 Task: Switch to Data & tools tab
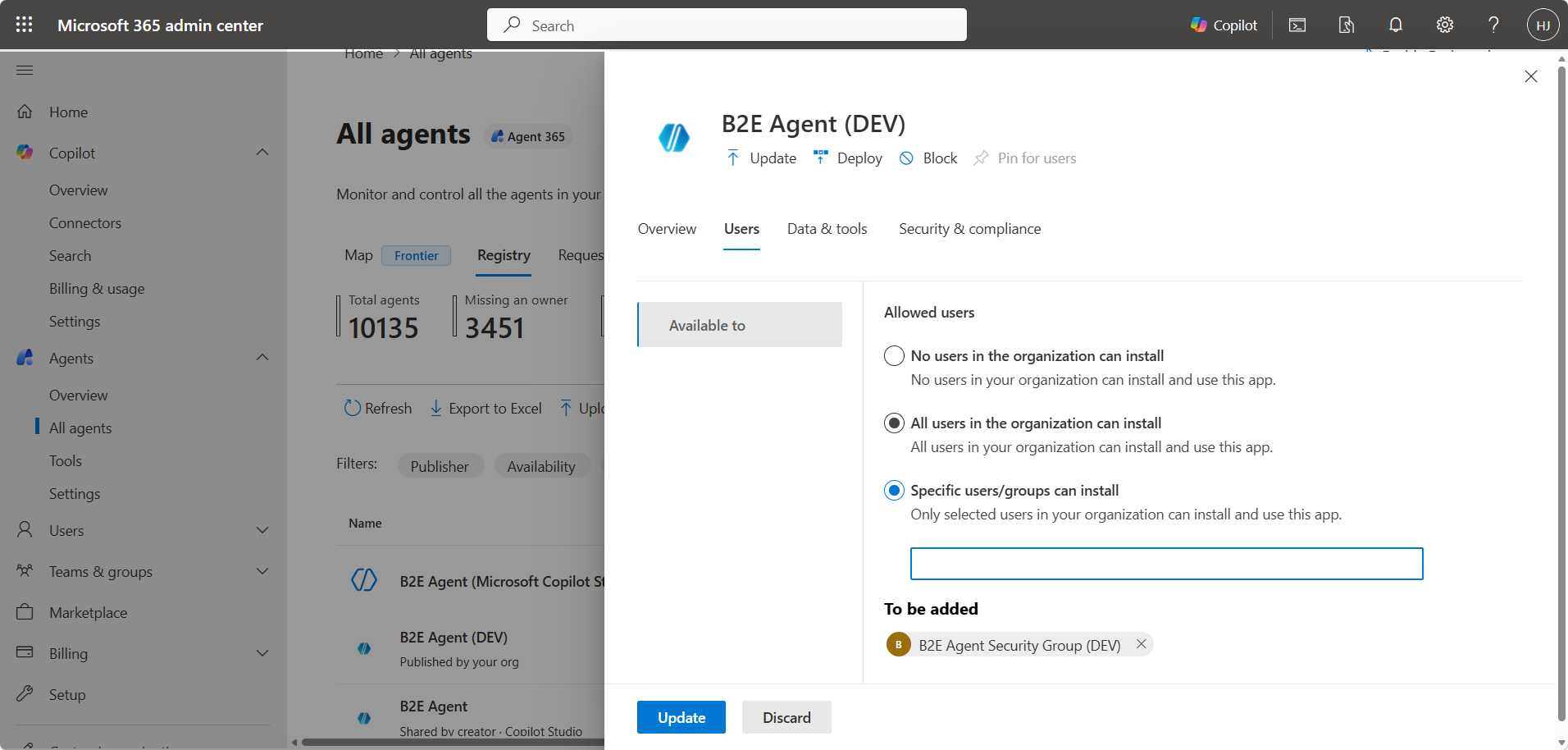[827, 229]
